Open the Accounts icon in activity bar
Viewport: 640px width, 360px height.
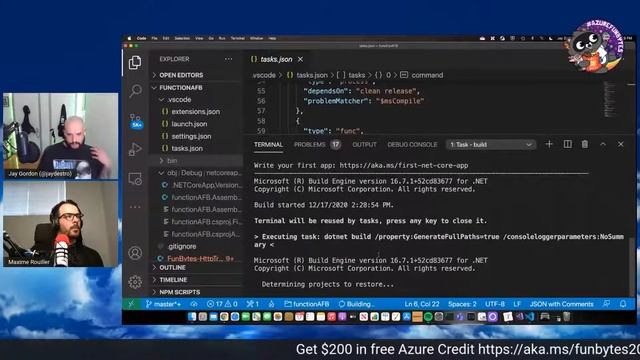coord(135,253)
